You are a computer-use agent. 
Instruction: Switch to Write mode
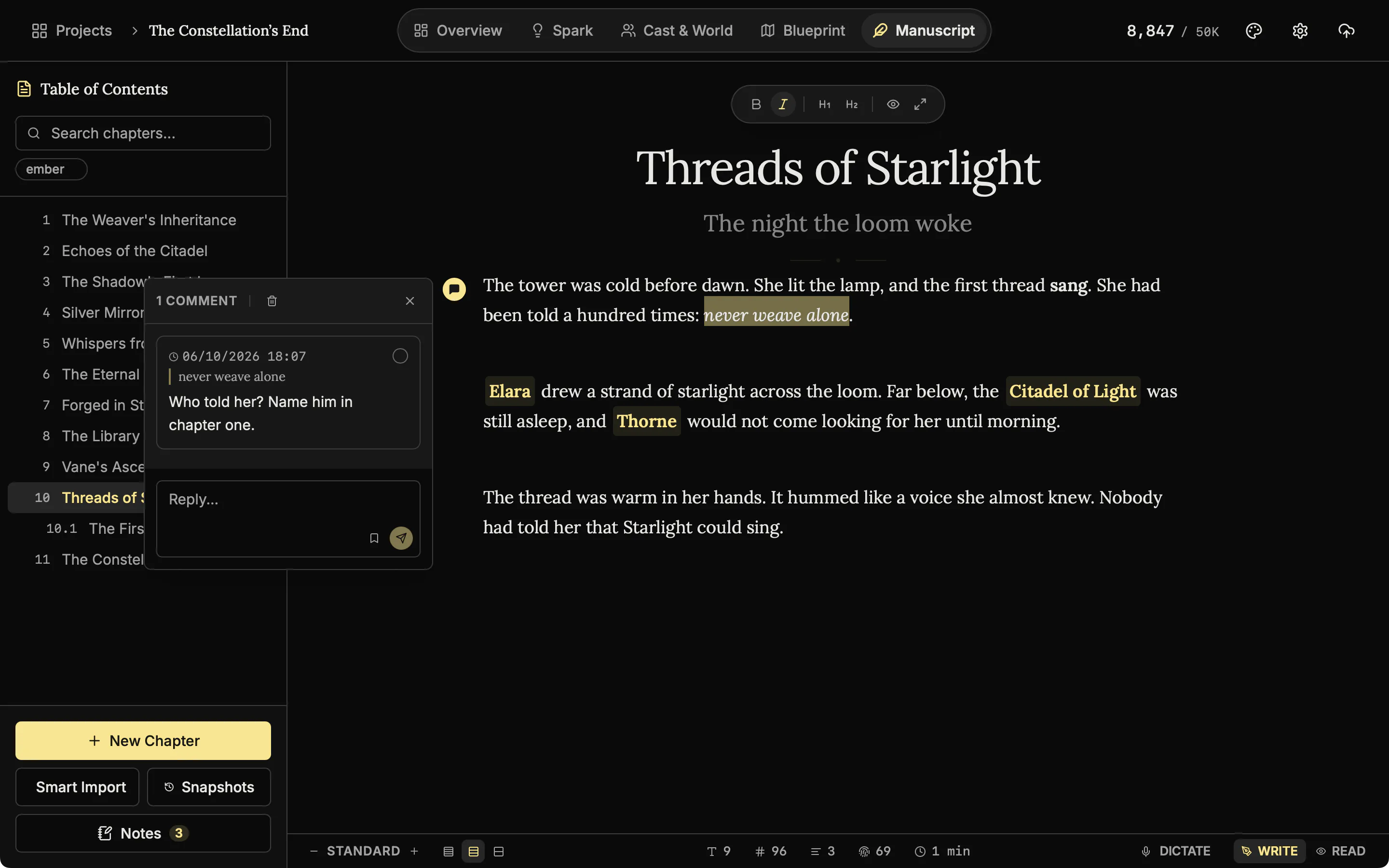(1269, 851)
